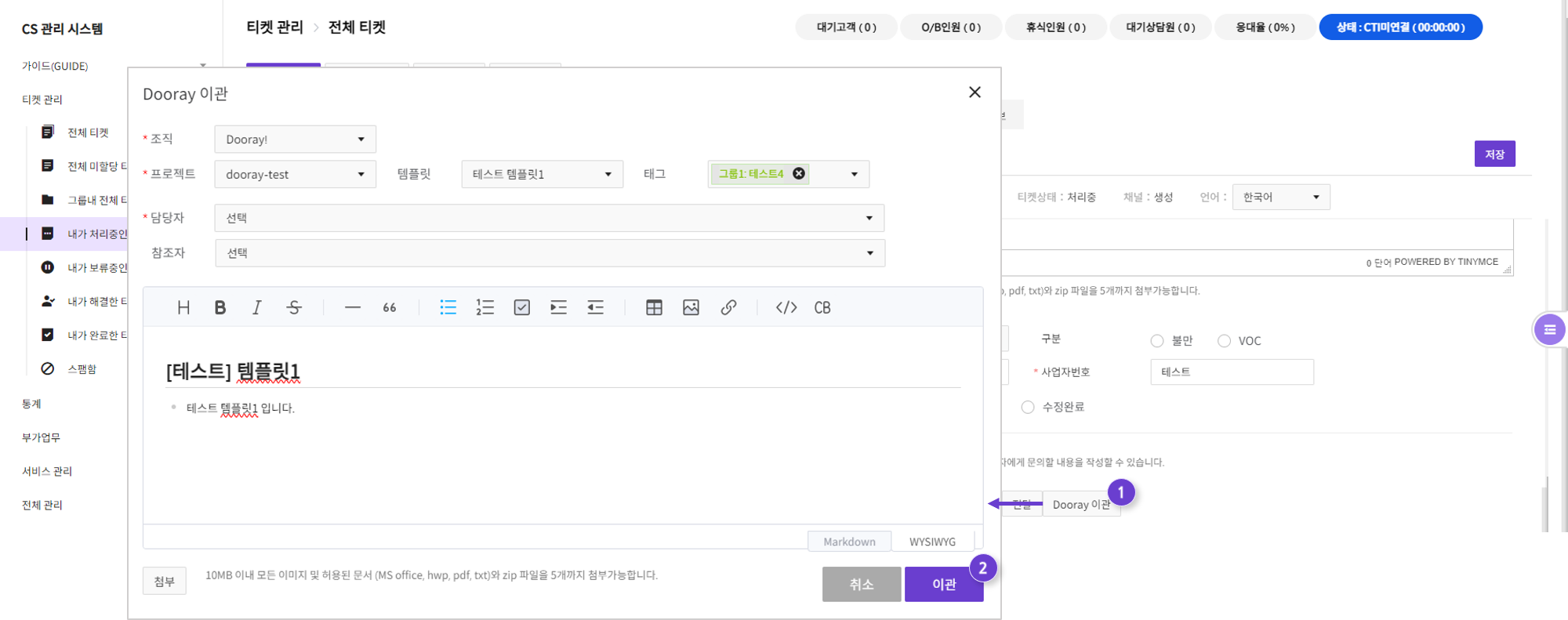
Task: Toggle bold formatting in the editor
Action: [x=220, y=307]
